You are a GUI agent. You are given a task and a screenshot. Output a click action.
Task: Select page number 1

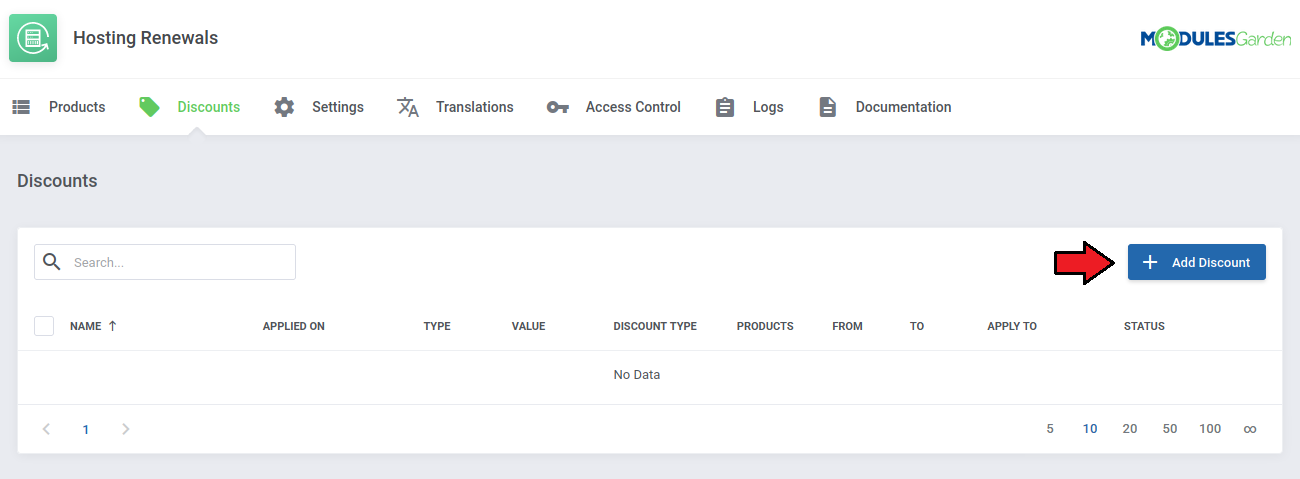tap(86, 429)
